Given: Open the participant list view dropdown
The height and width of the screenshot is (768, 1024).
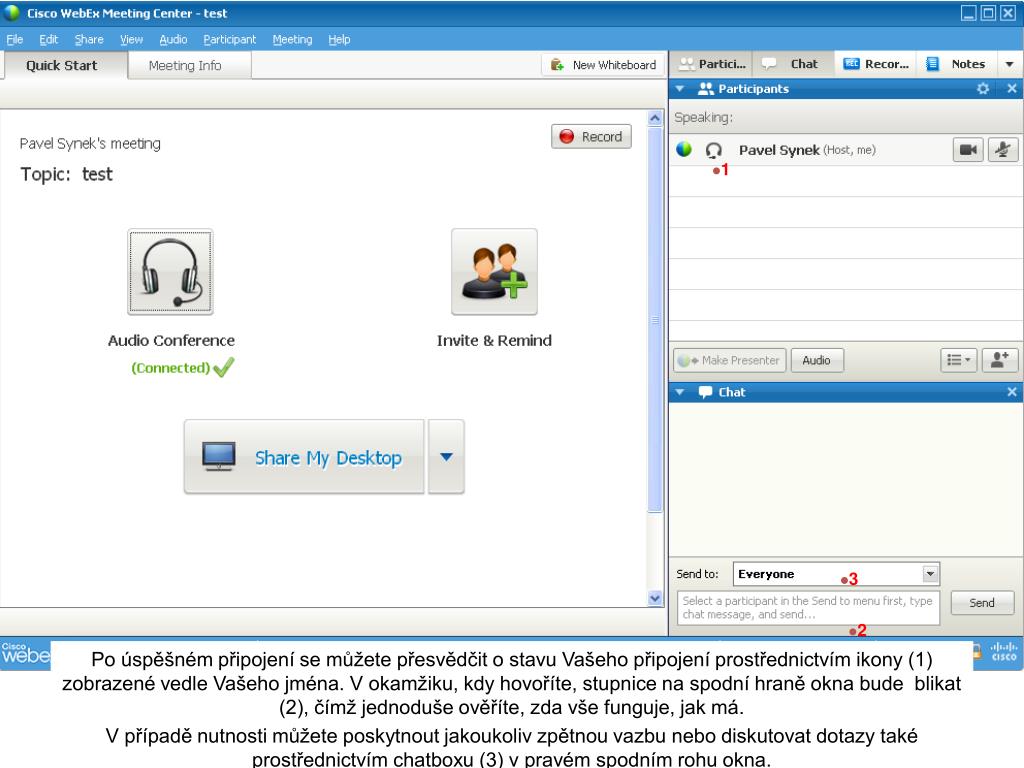Looking at the screenshot, I should 958,360.
